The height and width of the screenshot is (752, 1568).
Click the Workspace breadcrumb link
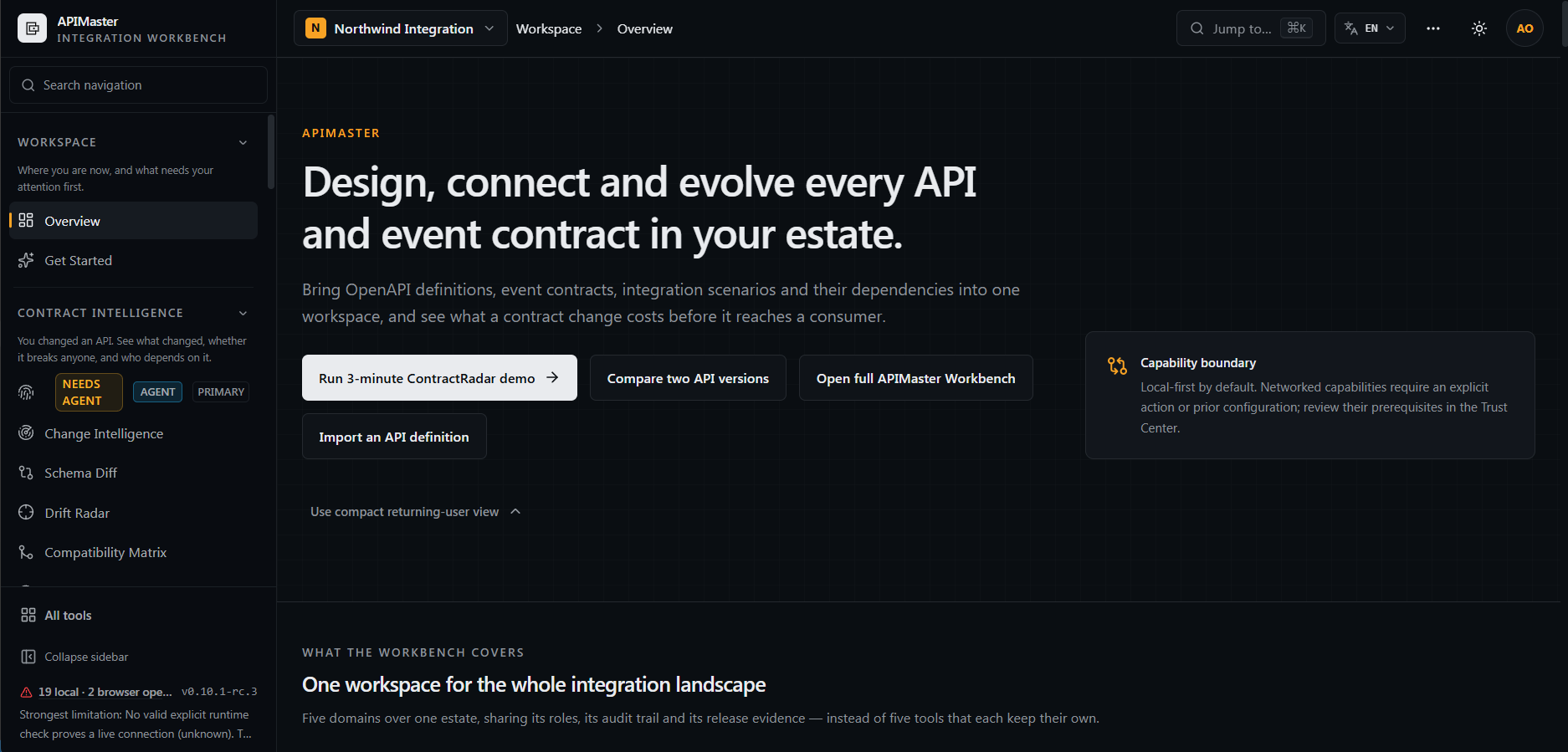pyautogui.click(x=549, y=28)
